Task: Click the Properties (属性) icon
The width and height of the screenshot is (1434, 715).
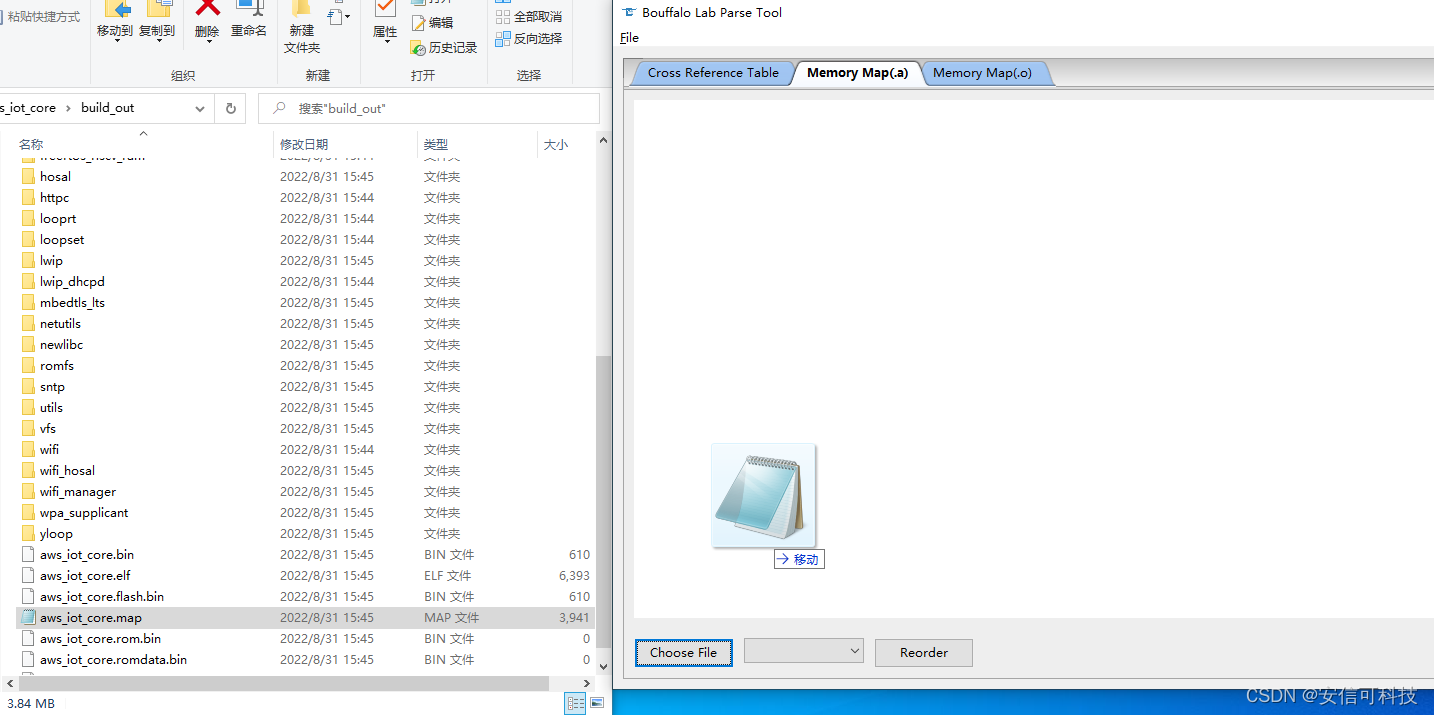Action: point(385,20)
